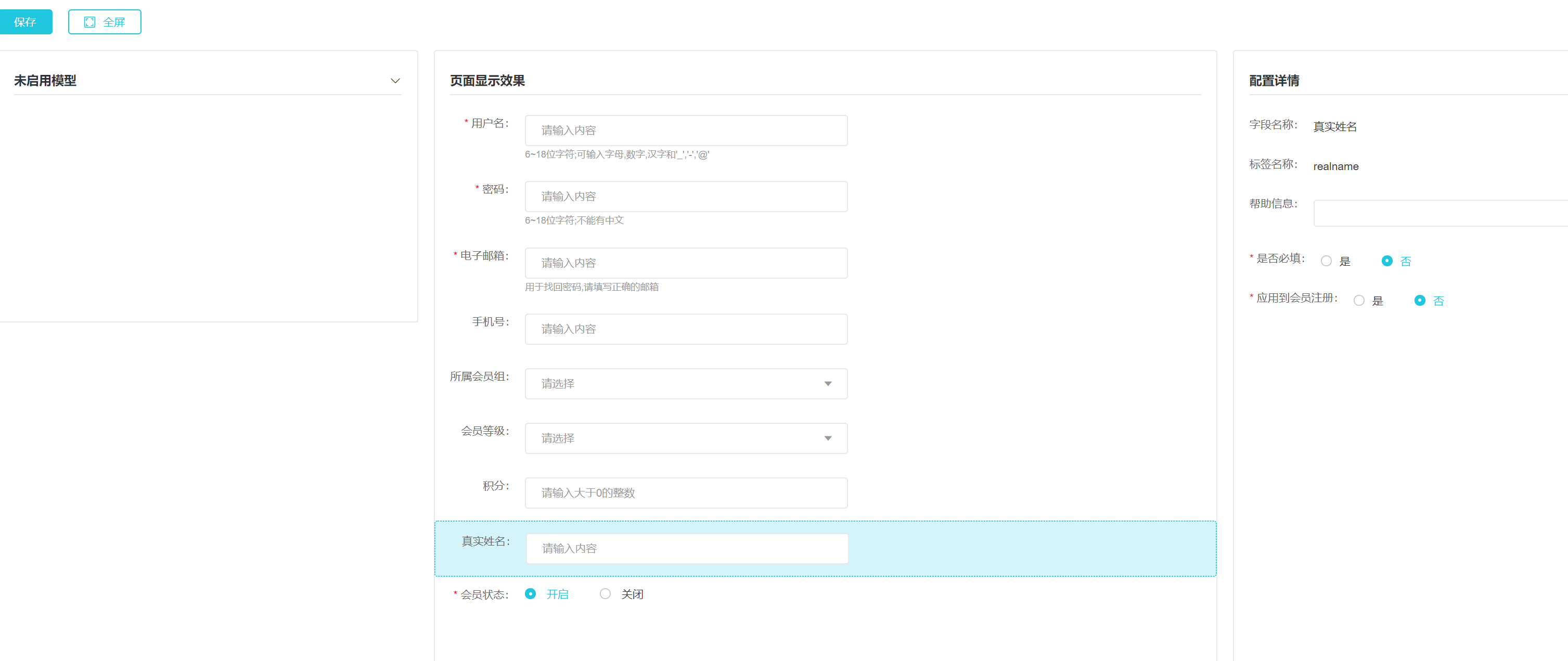Focus the 电子邮箱 input field

click(x=685, y=263)
